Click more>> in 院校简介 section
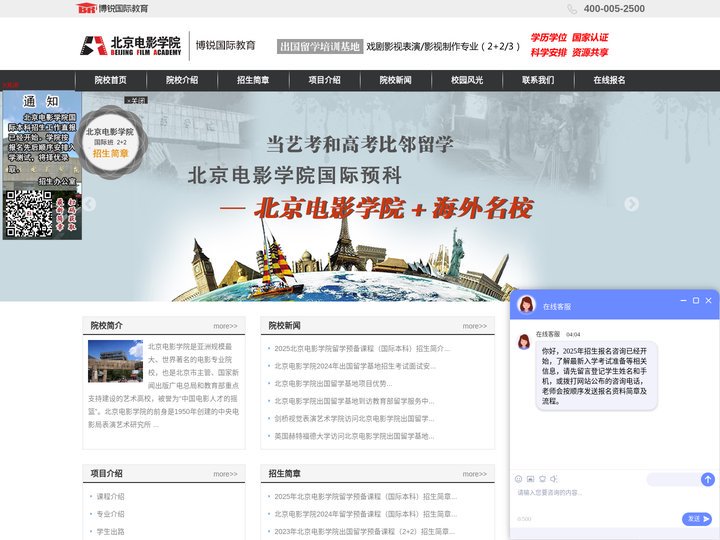 click(x=225, y=326)
